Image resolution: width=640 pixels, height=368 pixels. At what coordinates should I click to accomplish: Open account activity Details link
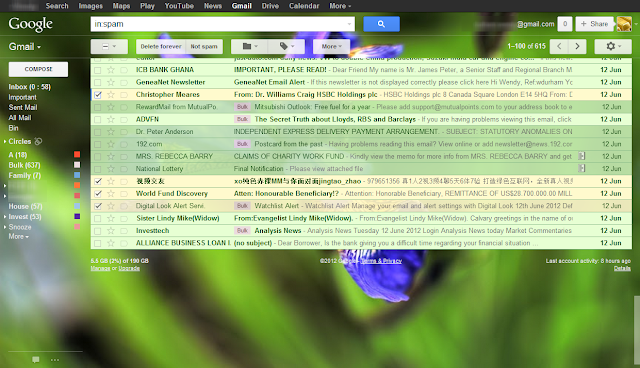pos(622,268)
